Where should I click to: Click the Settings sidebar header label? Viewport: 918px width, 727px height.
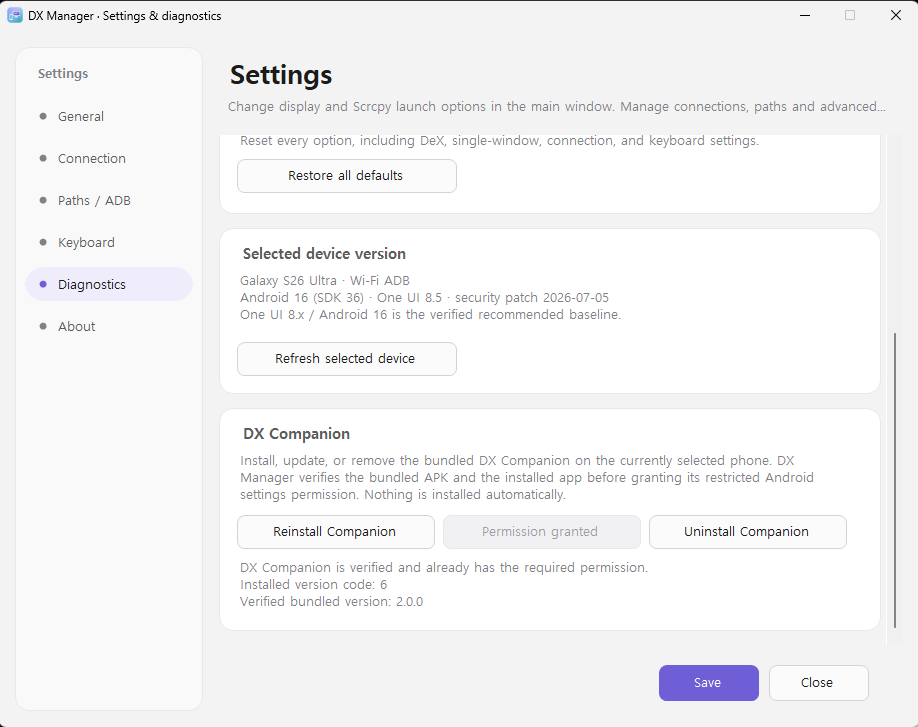63,74
